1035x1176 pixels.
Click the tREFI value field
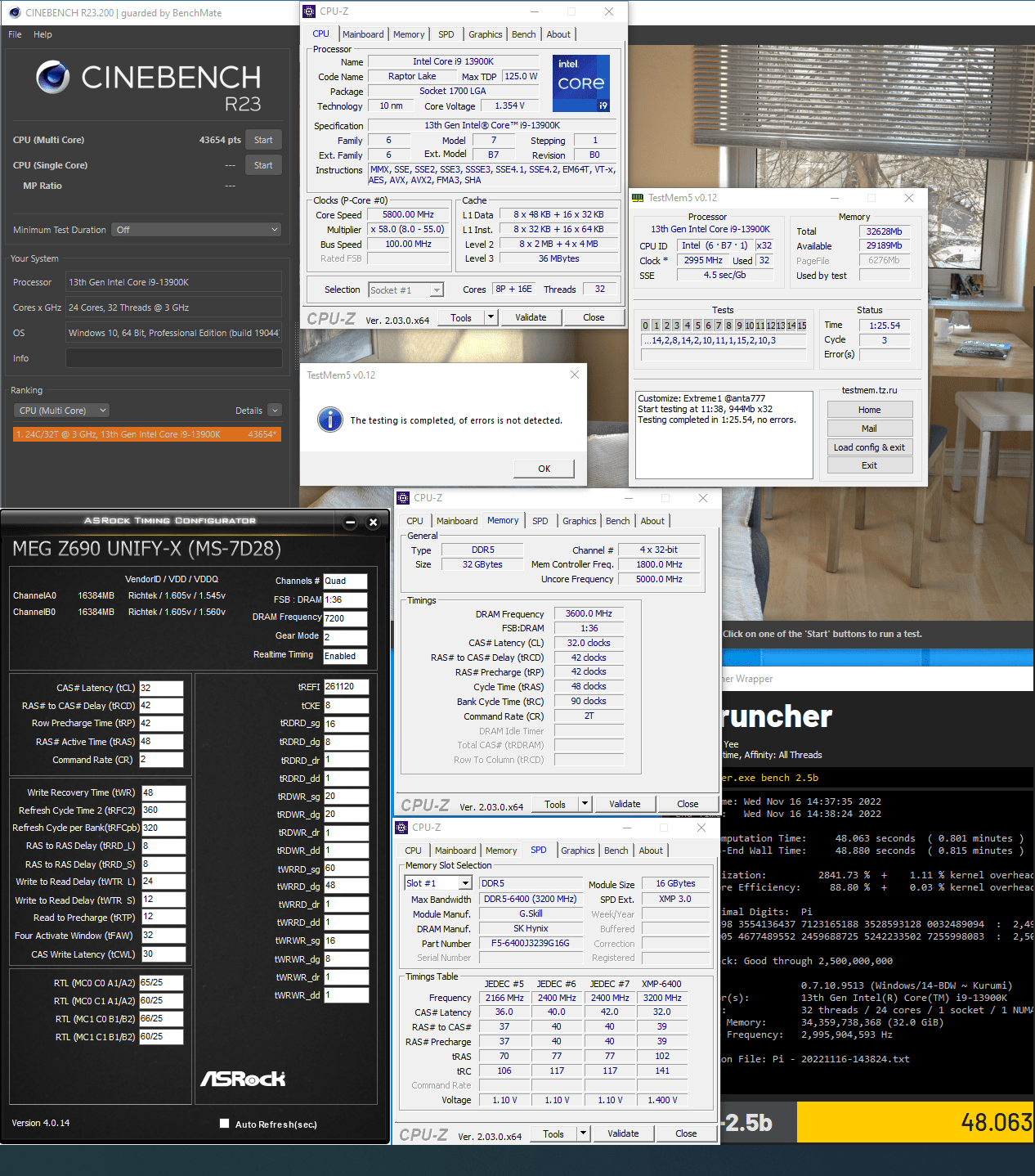pyautogui.click(x=346, y=687)
